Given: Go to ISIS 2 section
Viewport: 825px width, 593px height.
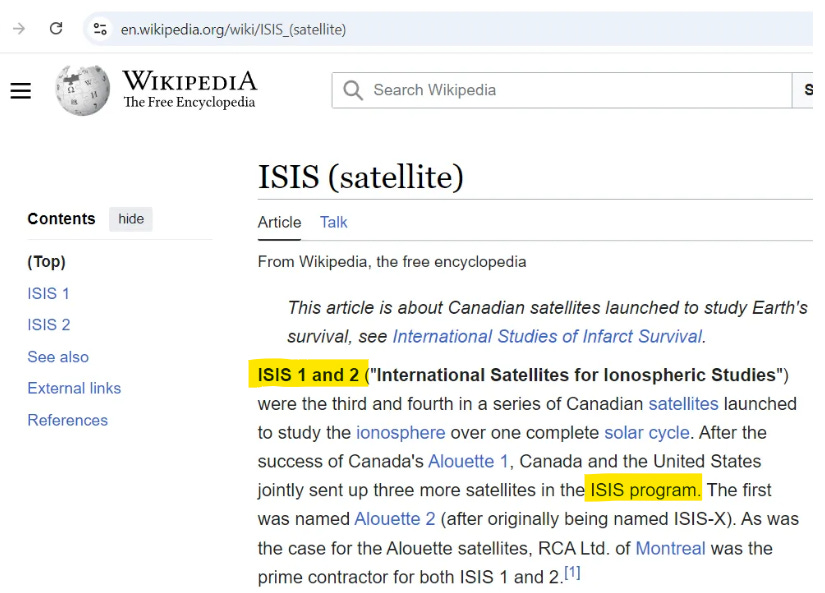Looking at the screenshot, I should (x=48, y=325).
